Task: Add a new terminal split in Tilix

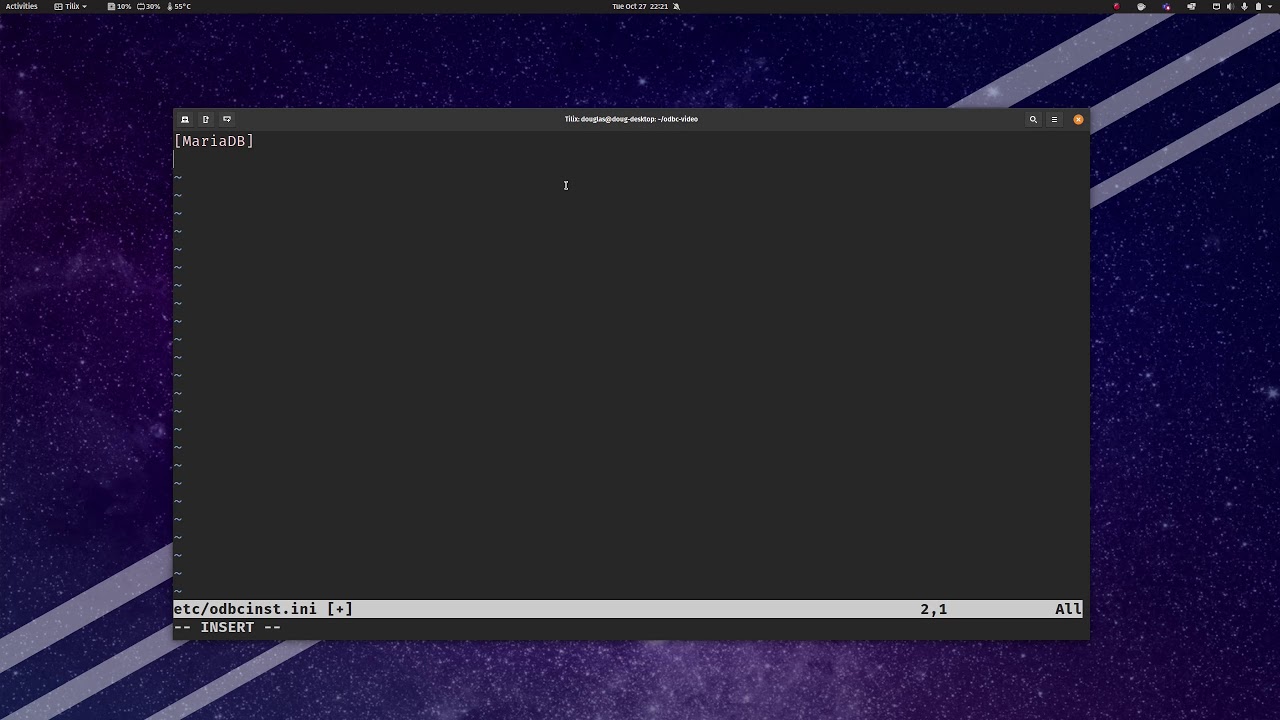Action: tap(206, 119)
